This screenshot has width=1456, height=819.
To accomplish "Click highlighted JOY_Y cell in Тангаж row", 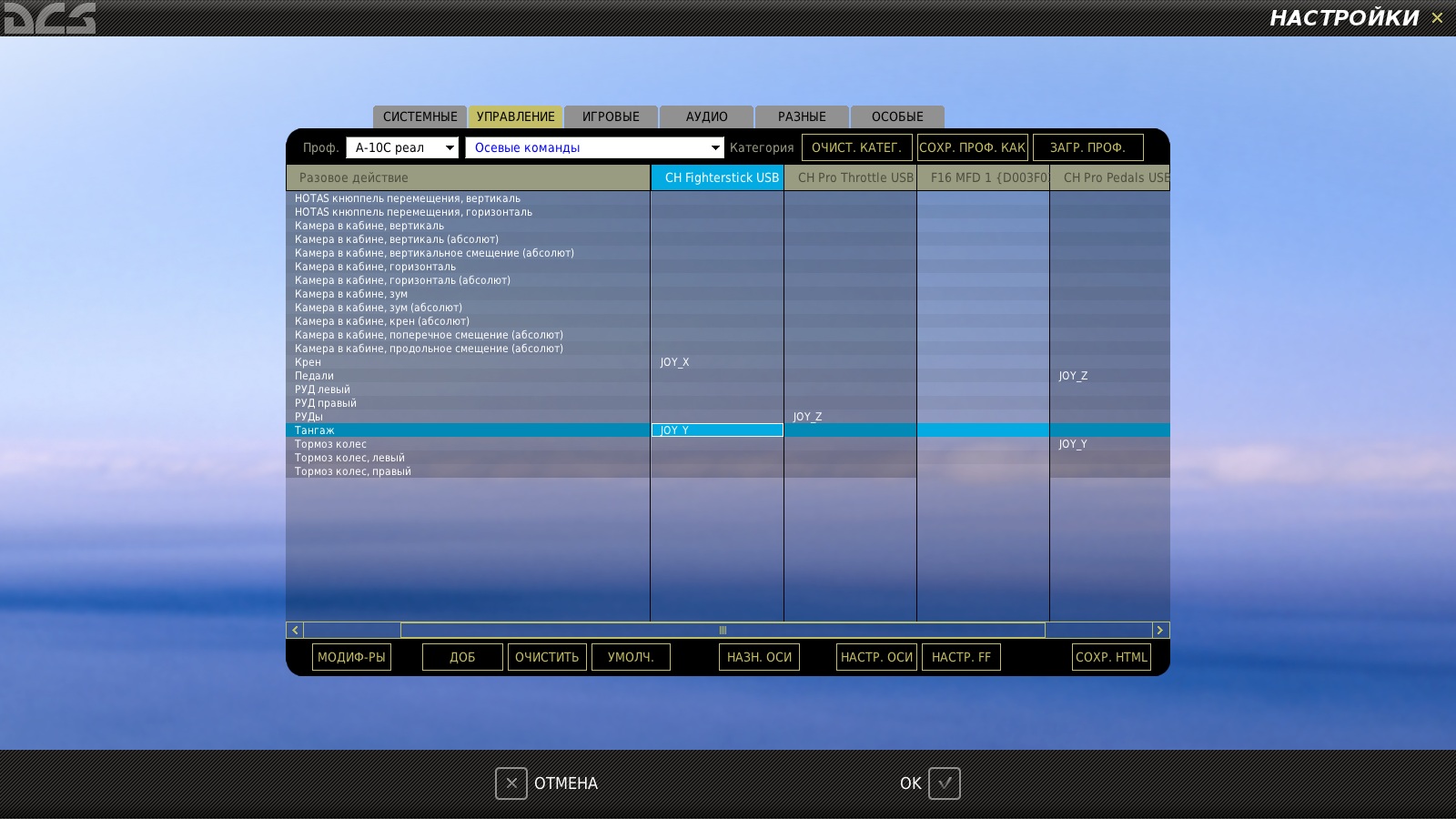I will (x=717, y=430).
